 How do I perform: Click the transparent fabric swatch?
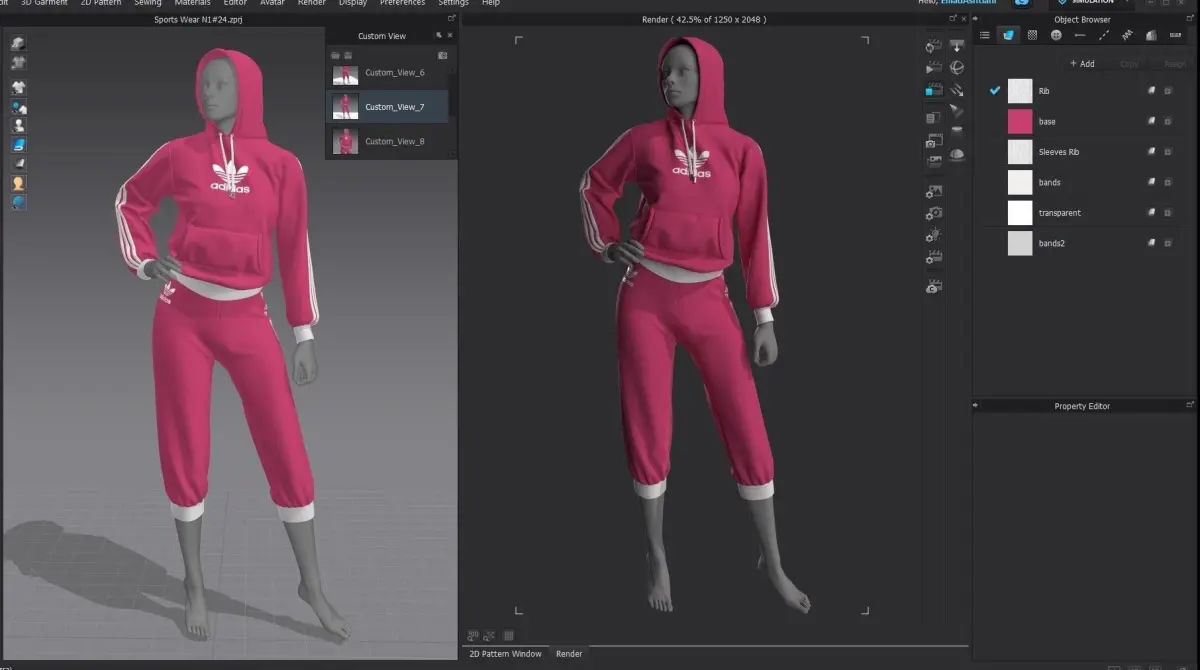coord(1020,212)
